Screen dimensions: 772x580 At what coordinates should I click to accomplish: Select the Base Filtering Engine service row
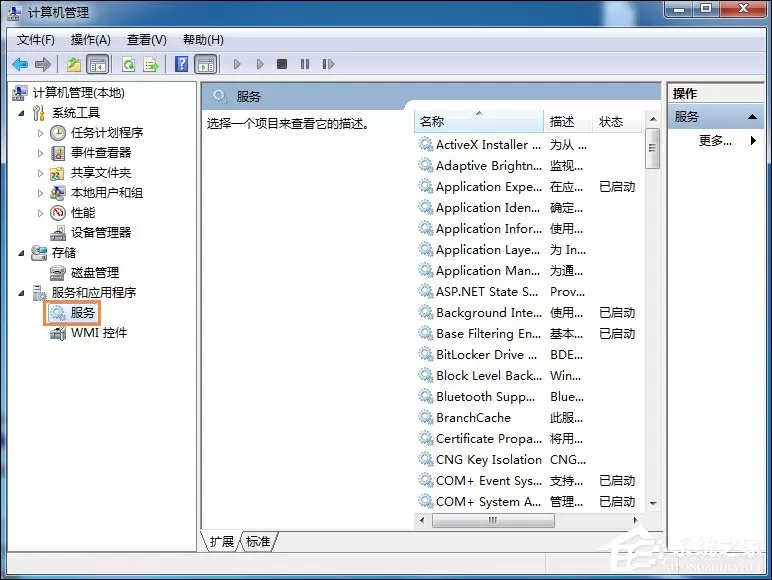point(529,334)
